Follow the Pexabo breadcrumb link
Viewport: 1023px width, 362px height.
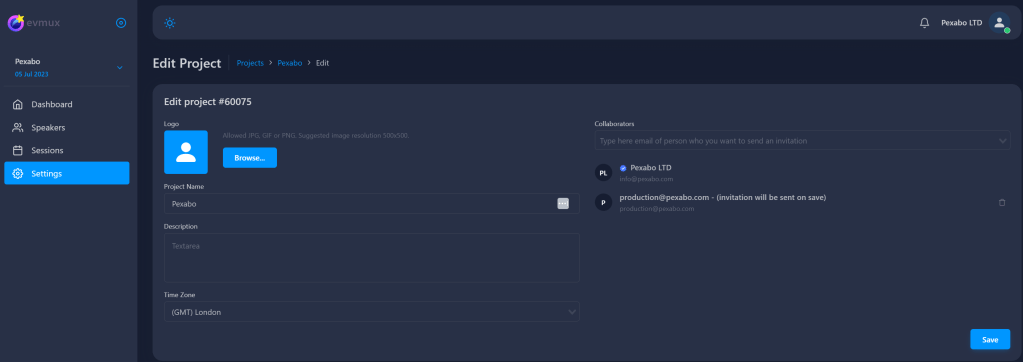[x=290, y=63]
